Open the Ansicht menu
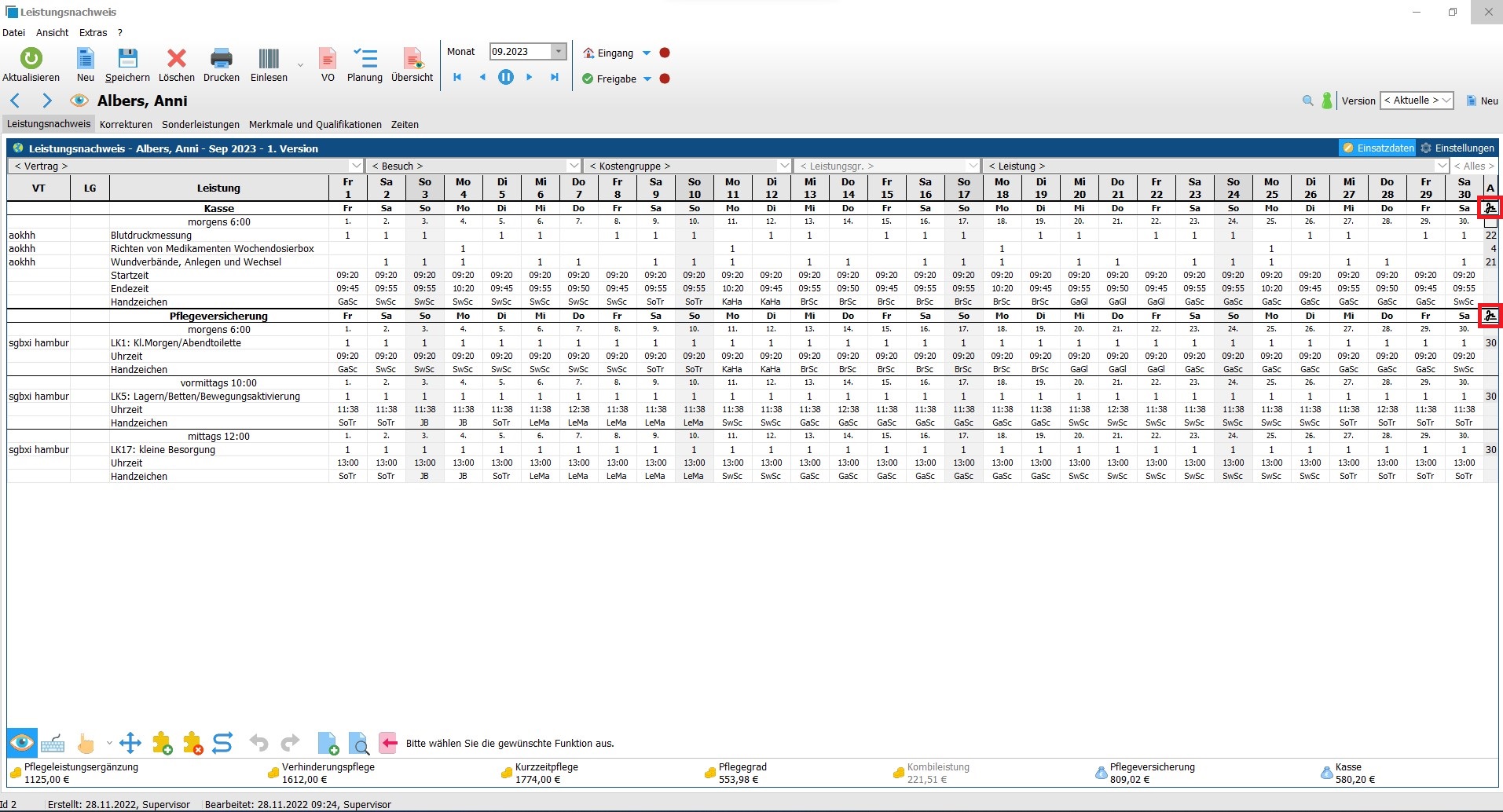The image size is (1503, 812). pos(53,32)
